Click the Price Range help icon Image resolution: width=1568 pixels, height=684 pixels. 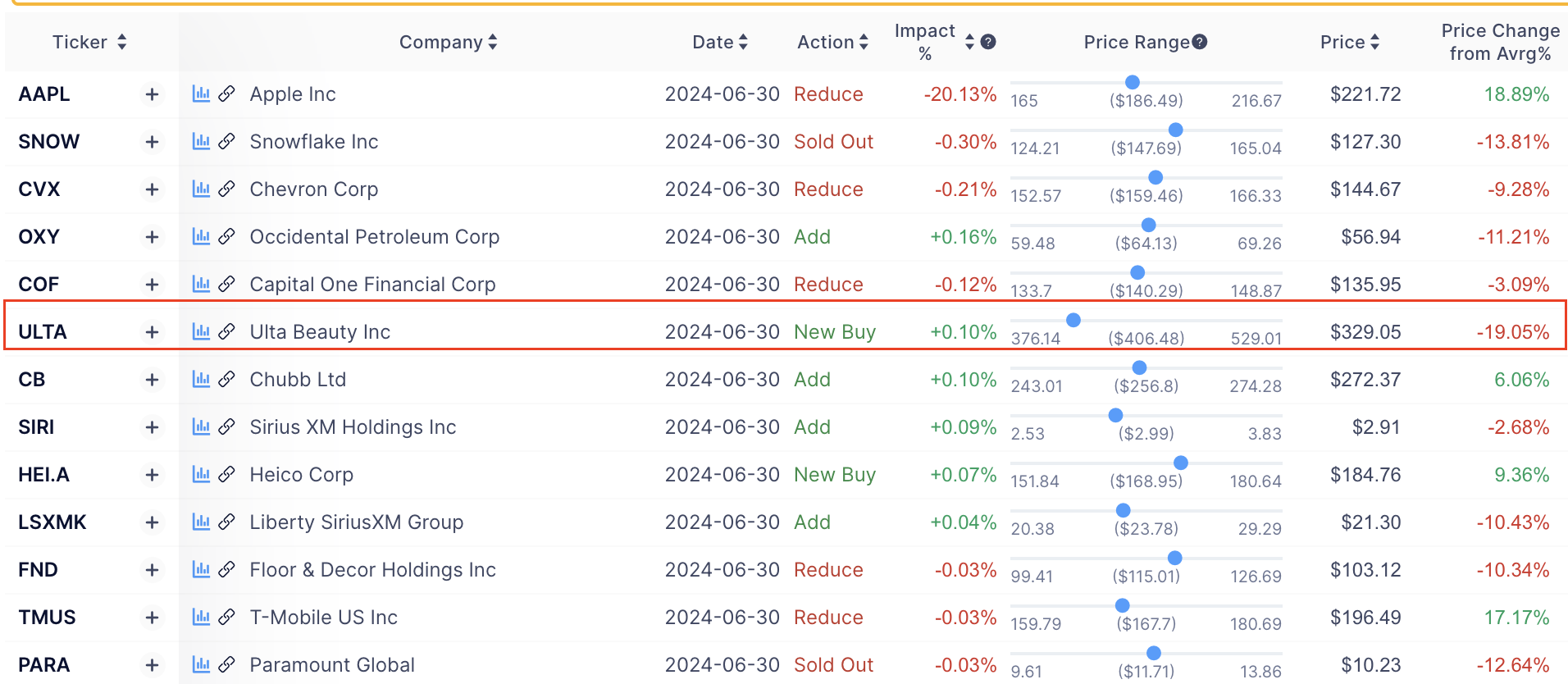coord(1200,42)
